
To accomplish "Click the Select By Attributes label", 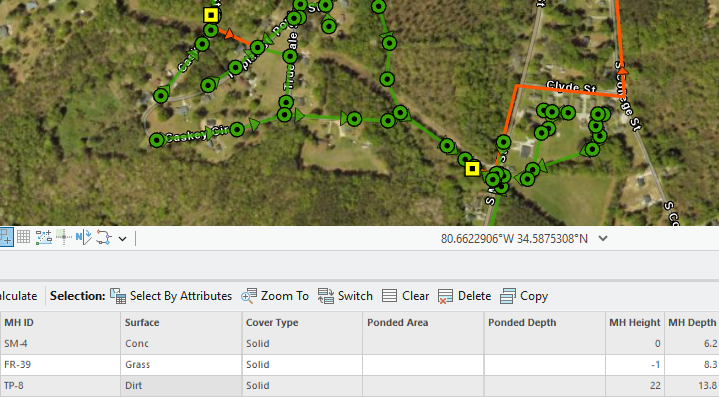I will (181, 296).
